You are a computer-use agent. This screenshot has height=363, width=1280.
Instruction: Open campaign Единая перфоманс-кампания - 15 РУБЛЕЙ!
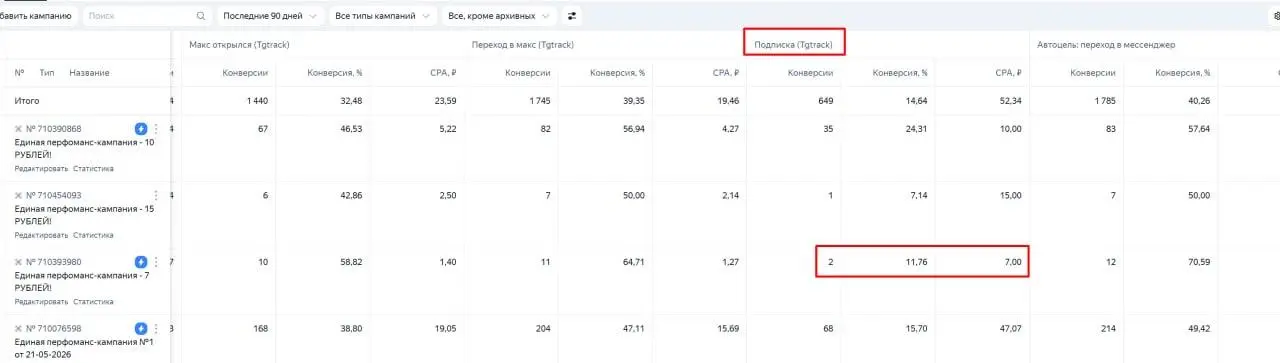(84, 215)
